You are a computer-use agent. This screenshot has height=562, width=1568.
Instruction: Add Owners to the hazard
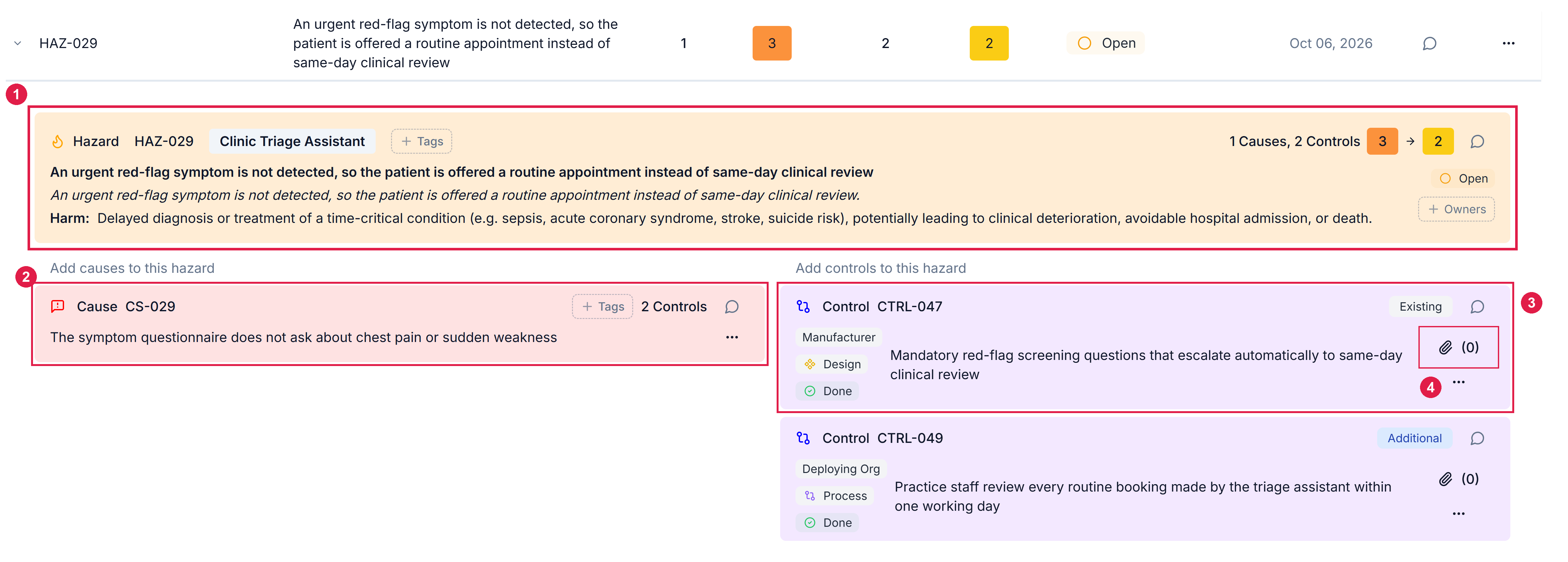point(1456,209)
